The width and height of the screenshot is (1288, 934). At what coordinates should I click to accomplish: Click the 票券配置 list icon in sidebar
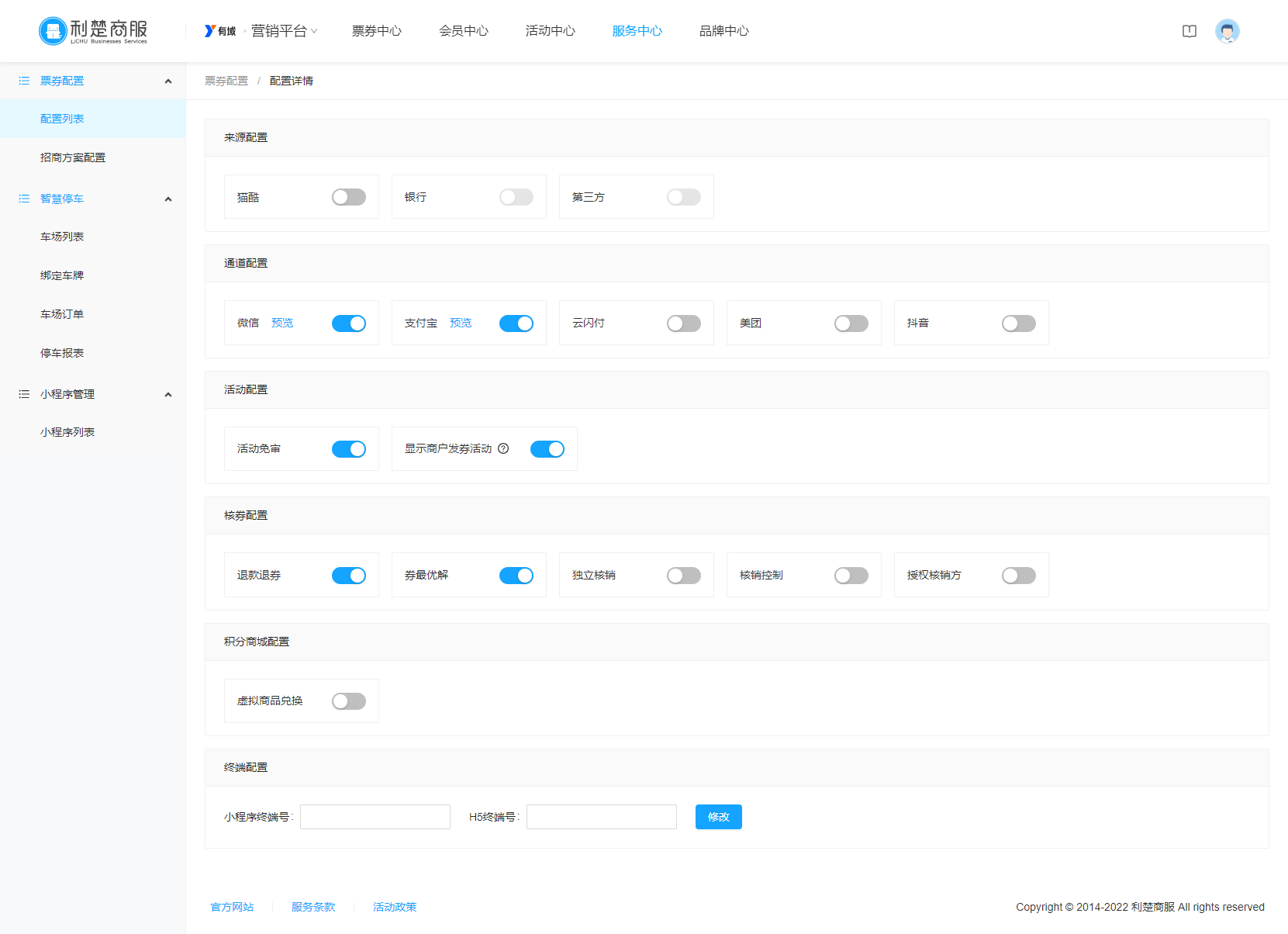tap(24, 81)
